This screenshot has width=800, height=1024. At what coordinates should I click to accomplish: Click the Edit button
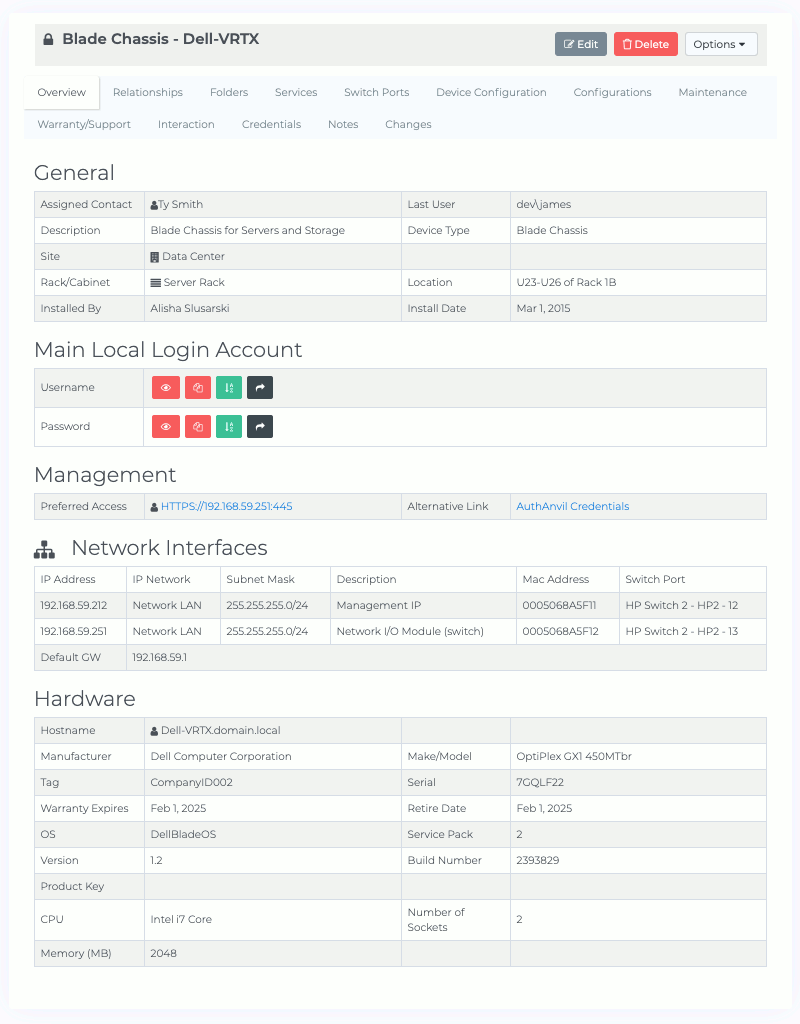pyautogui.click(x=580, y=44)
